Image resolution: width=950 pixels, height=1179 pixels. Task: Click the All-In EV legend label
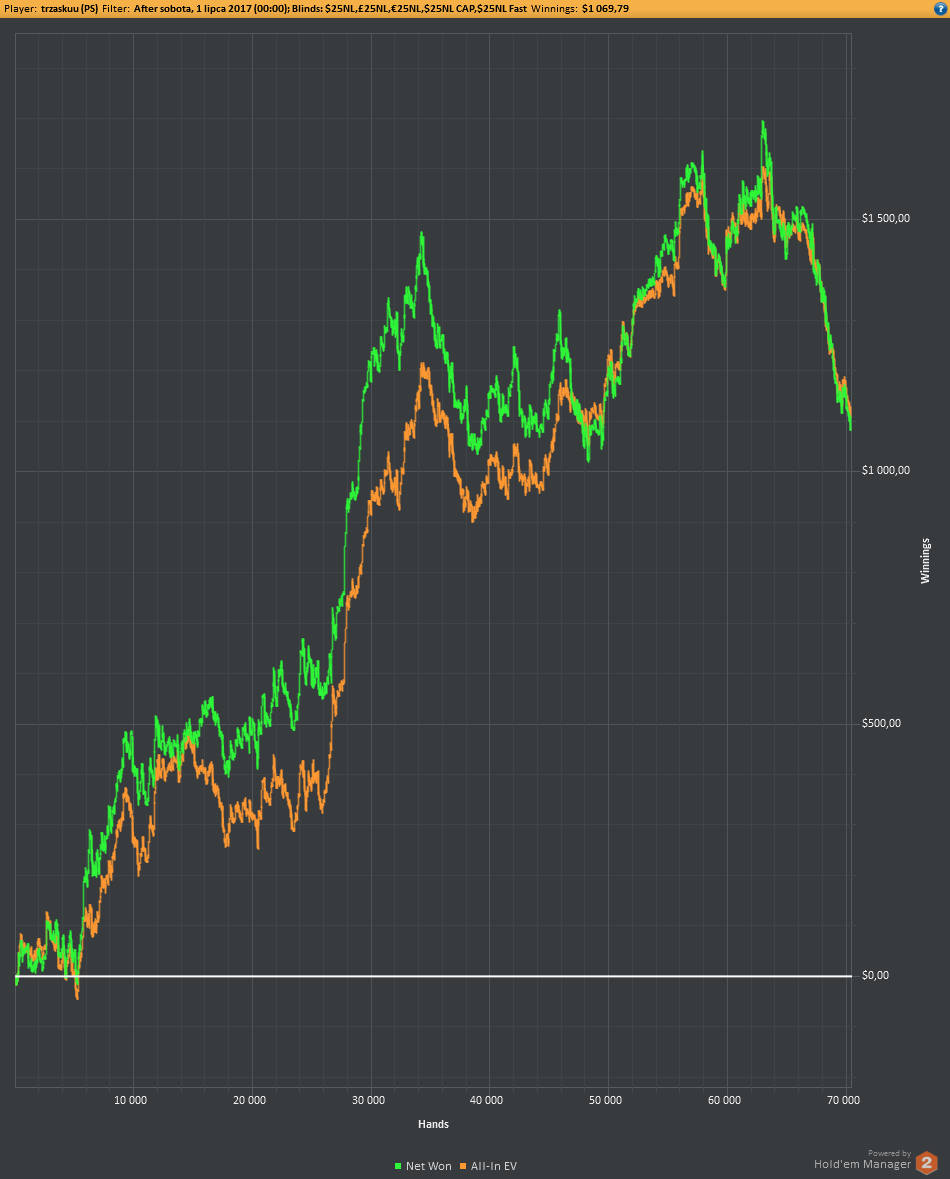[x=493, y=1166]
